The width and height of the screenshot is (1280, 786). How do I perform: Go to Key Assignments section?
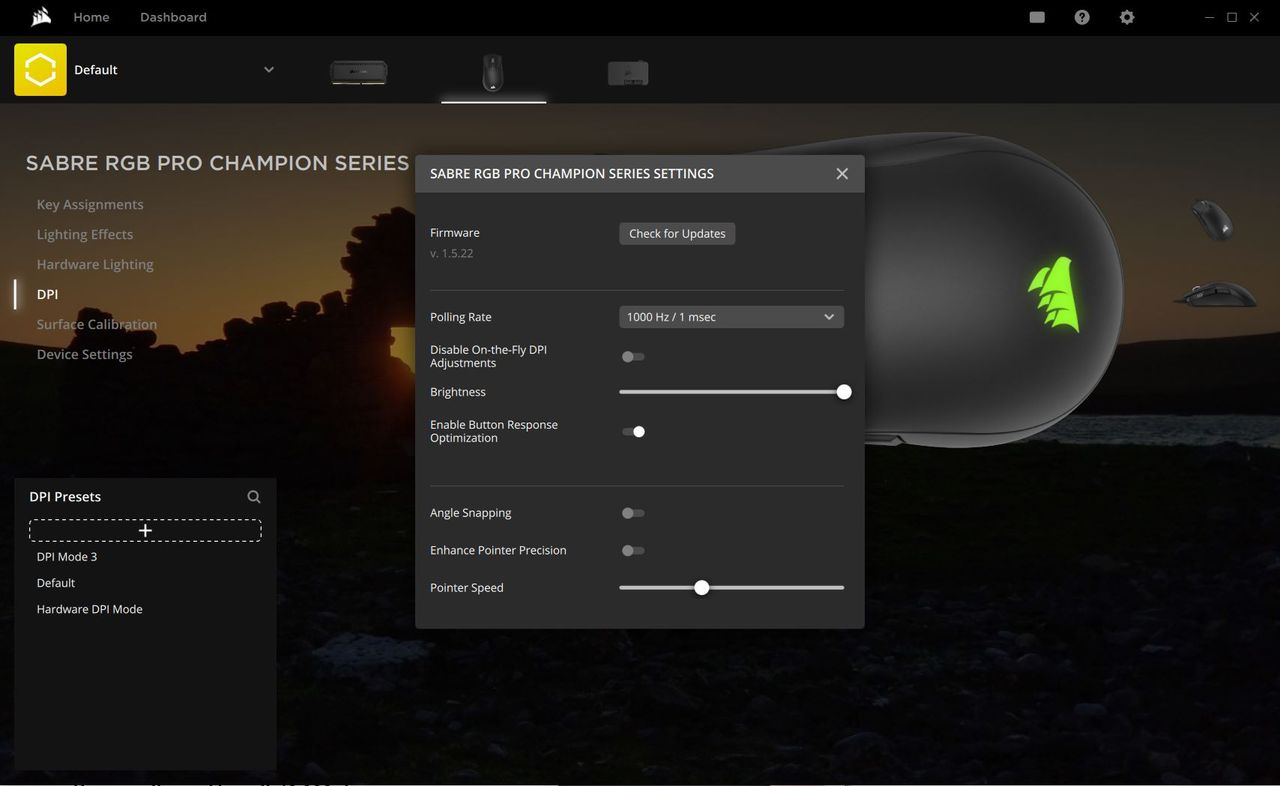coord(90,205)
